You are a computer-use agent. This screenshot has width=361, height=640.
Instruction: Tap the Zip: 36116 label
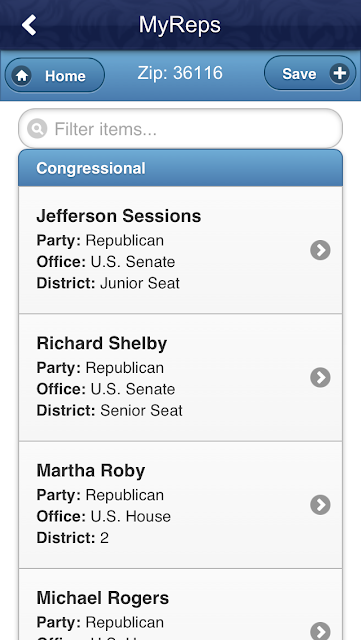tap(180, 73)
